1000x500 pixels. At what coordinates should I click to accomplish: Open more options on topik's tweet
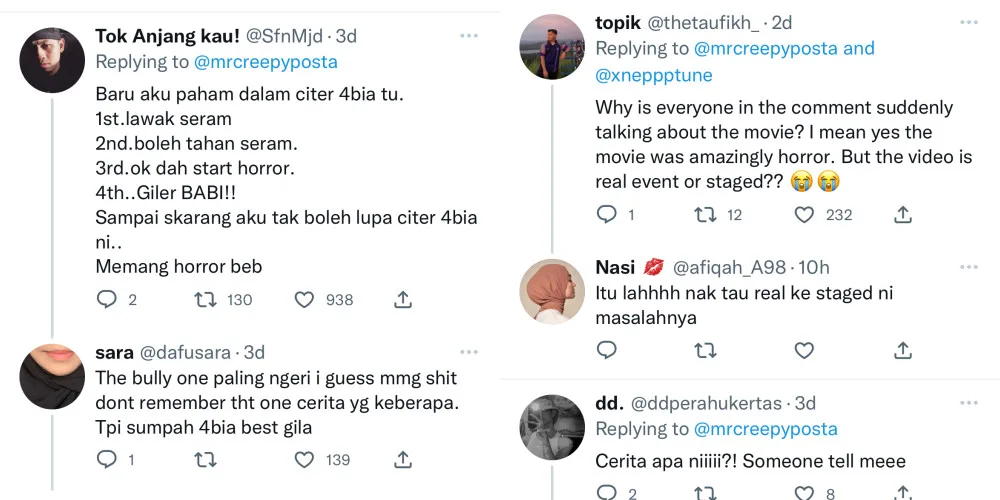(969, 22)
